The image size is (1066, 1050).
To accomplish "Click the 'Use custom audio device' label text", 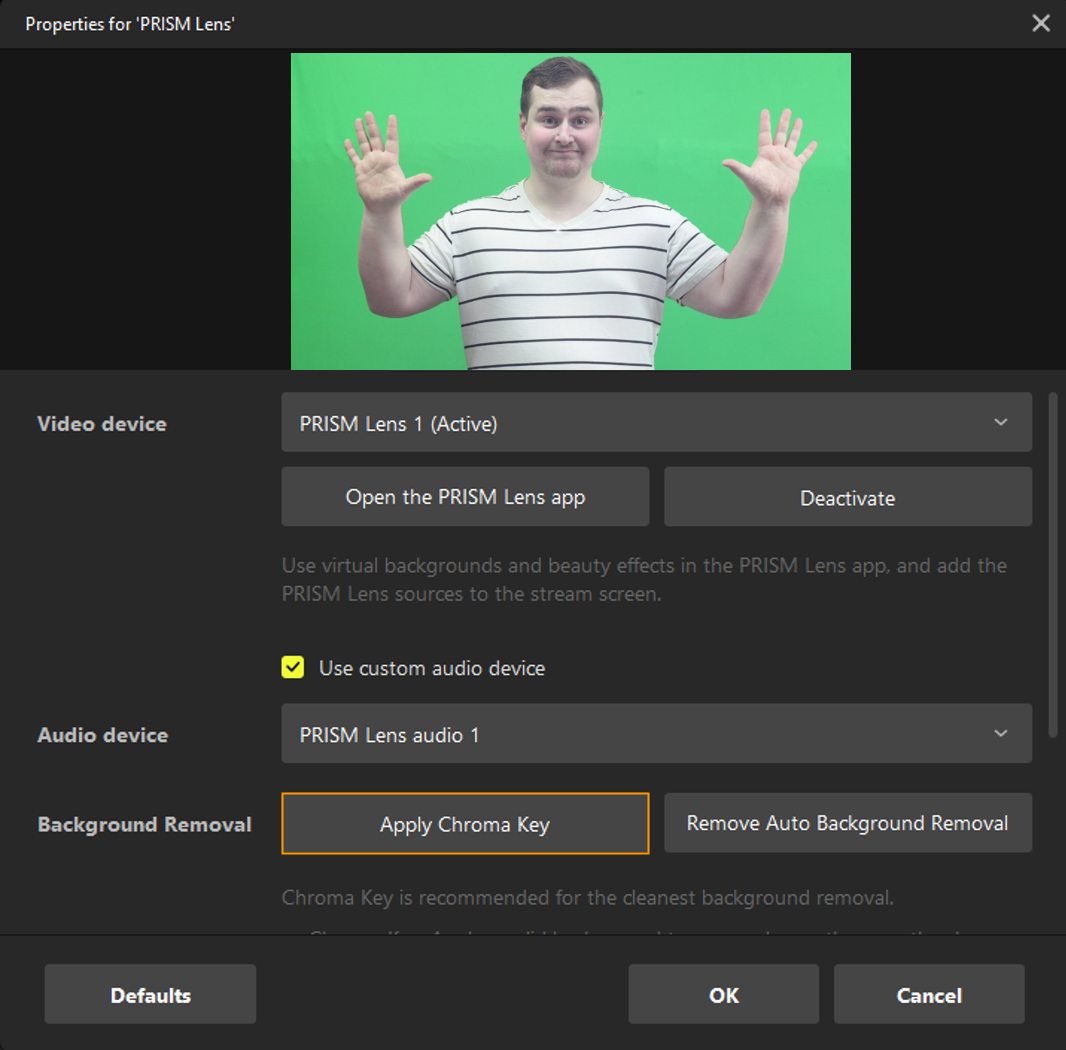I will point(432,668).
